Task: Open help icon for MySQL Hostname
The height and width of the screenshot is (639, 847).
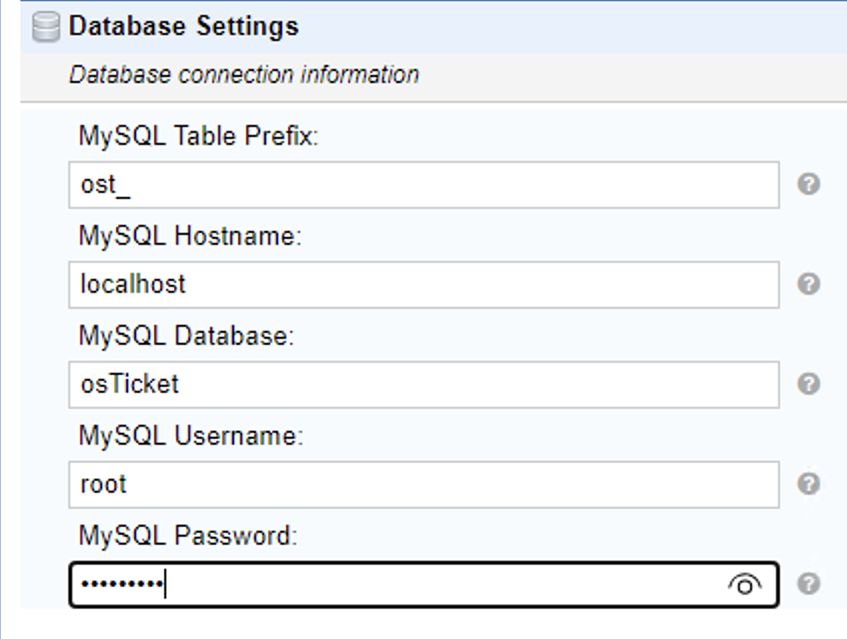Action: (x=811, y=285)
